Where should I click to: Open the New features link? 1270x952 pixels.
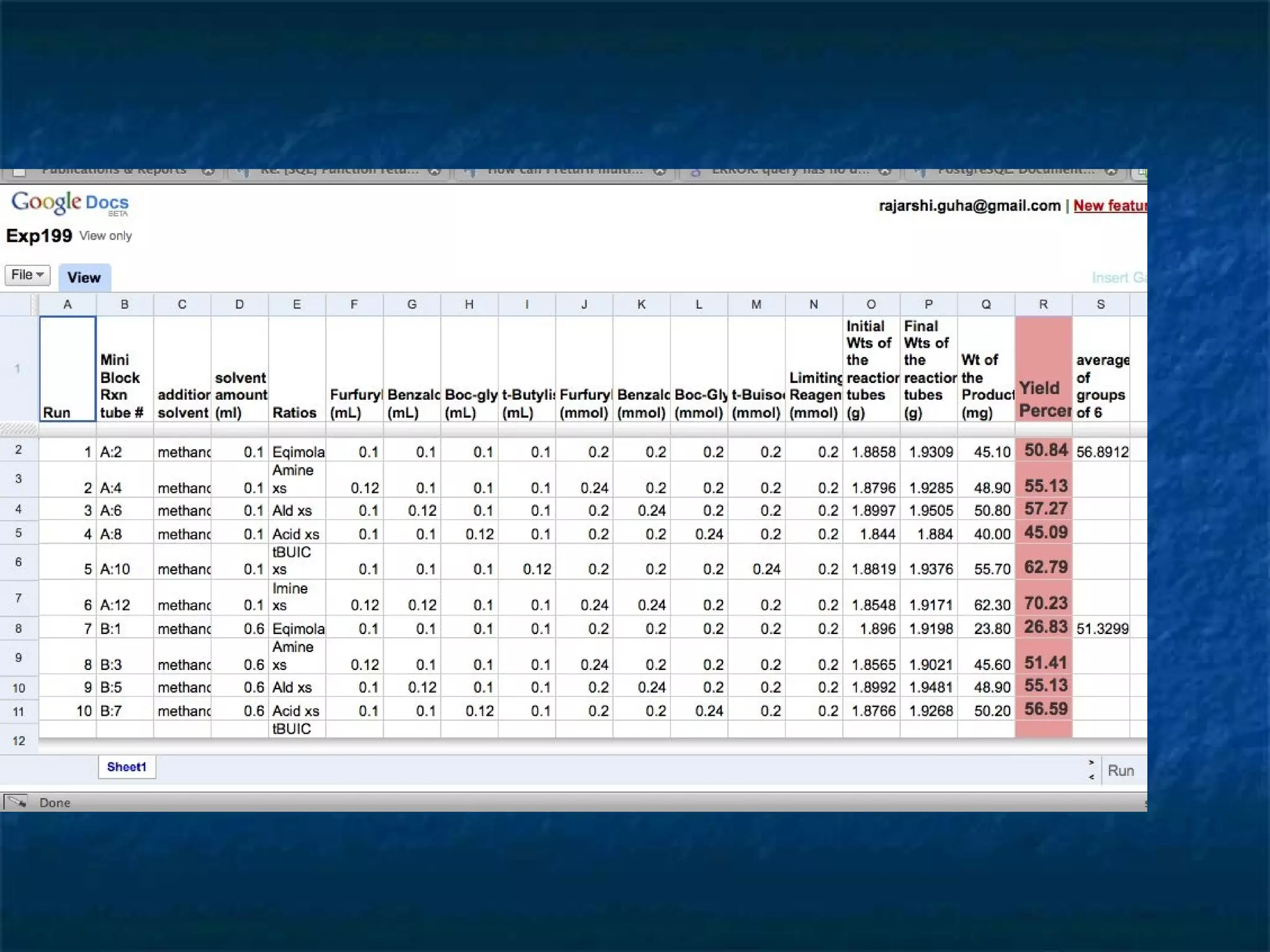[1109, 206]
